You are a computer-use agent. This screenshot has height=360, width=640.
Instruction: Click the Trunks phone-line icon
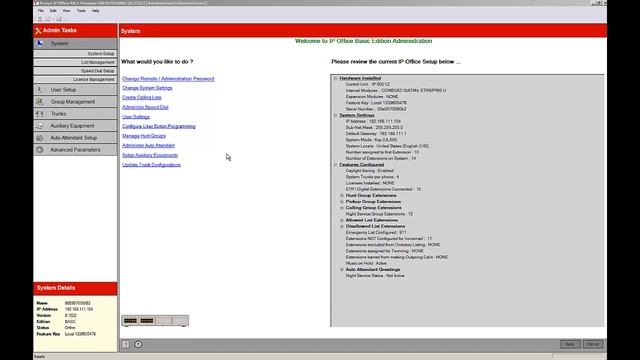[40, 113]
